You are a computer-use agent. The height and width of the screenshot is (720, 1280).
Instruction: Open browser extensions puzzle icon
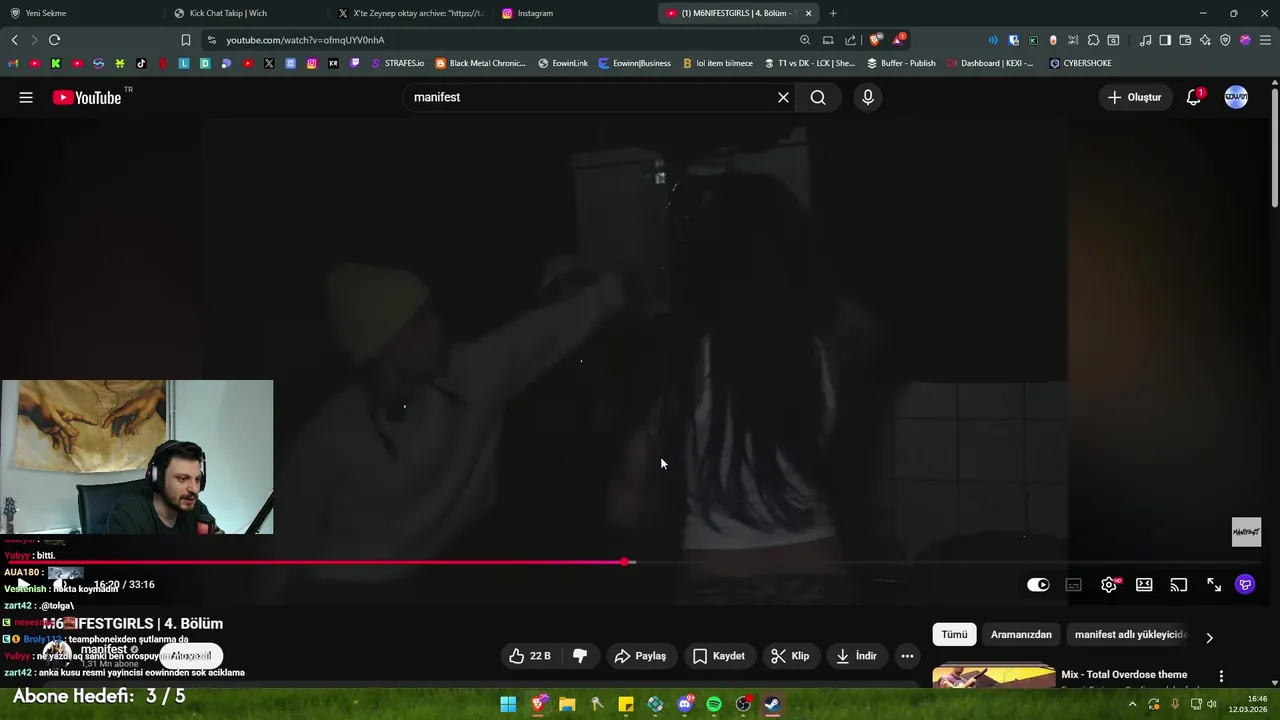click(x=1093, y=40)
